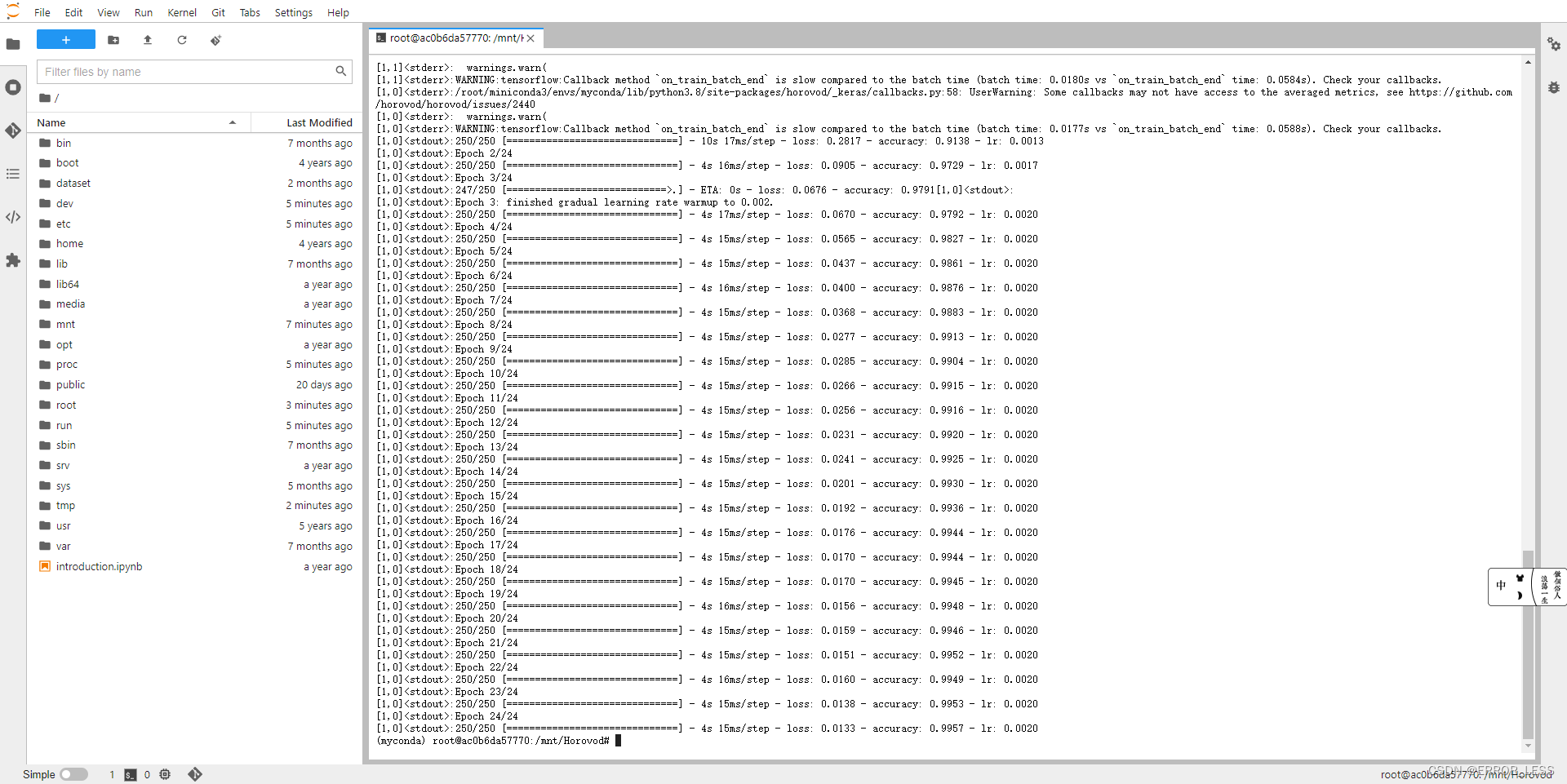This screenshot has width=1567, height=784.
Task: Click the Upload Files icon
Action: [x=148, y=40]
